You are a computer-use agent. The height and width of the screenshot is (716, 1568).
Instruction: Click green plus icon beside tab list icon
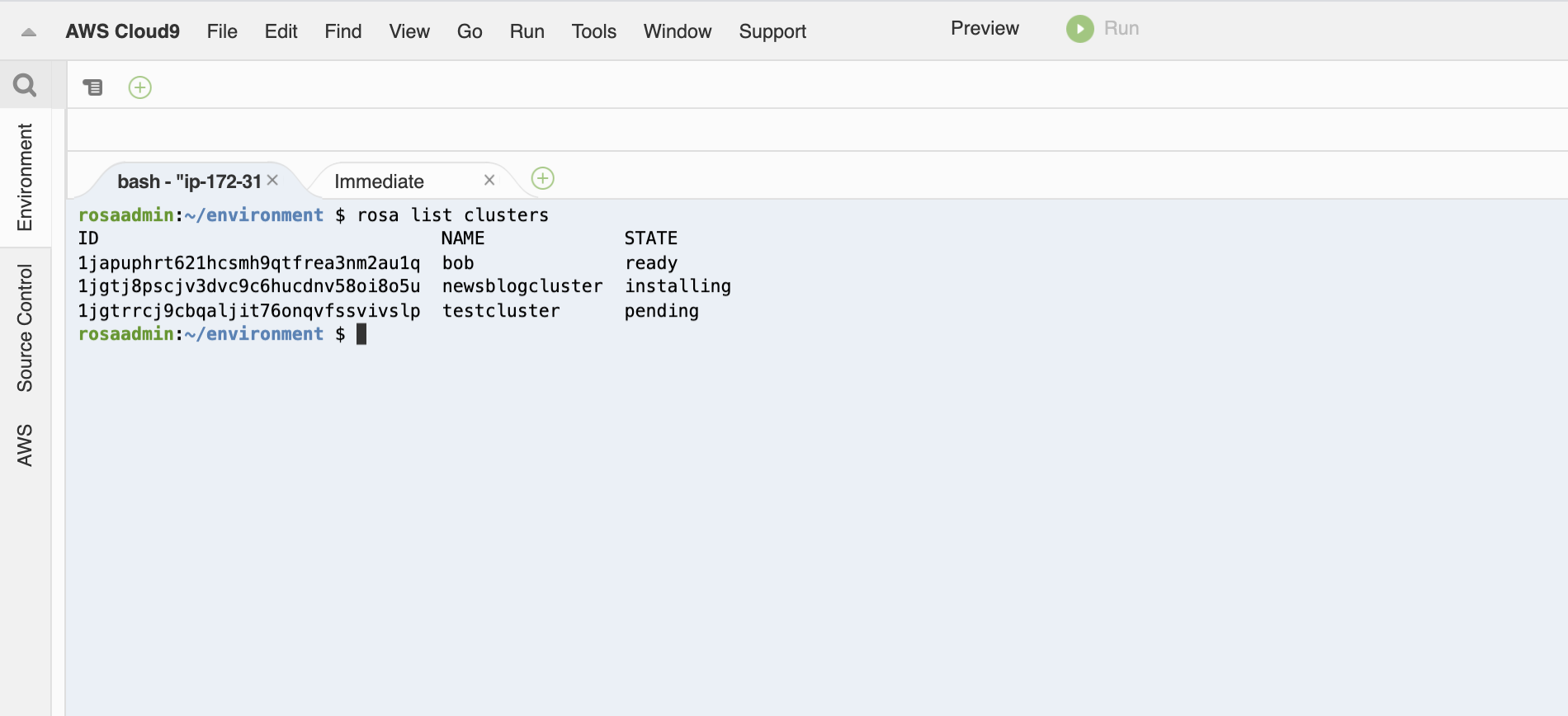coord(140,87)
